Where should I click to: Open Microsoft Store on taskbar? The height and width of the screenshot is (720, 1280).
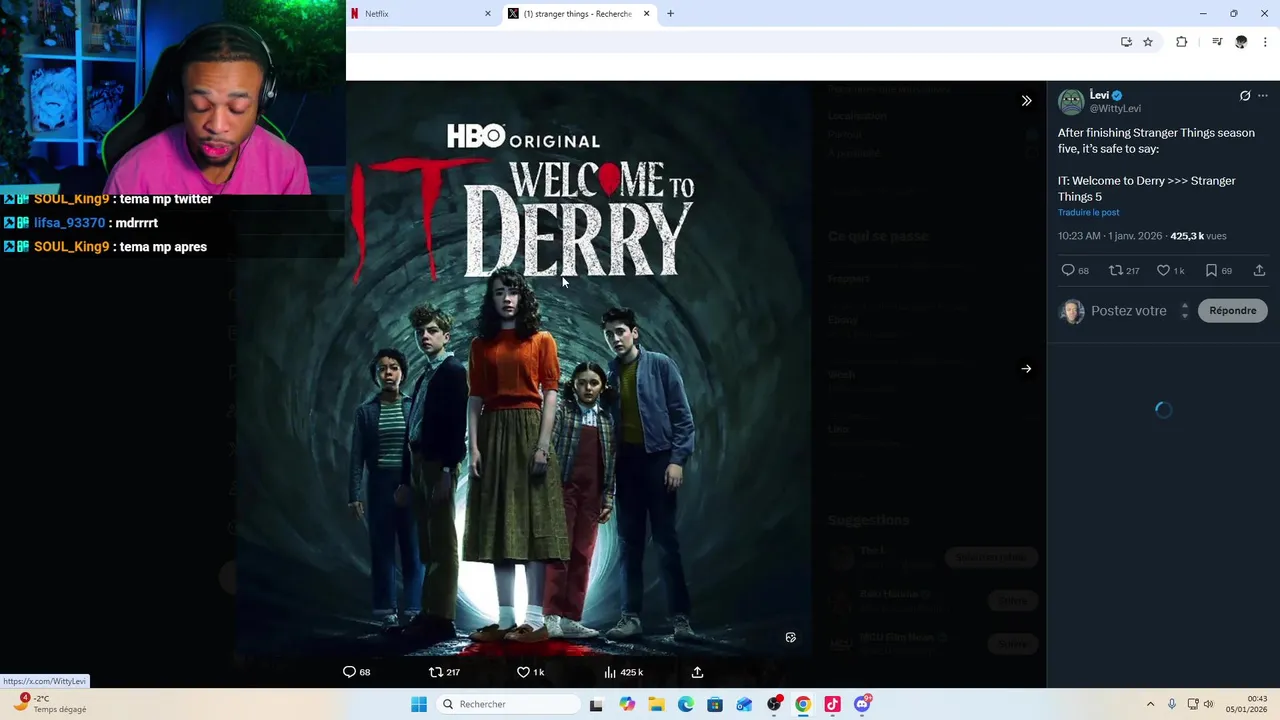coord(715,704)
